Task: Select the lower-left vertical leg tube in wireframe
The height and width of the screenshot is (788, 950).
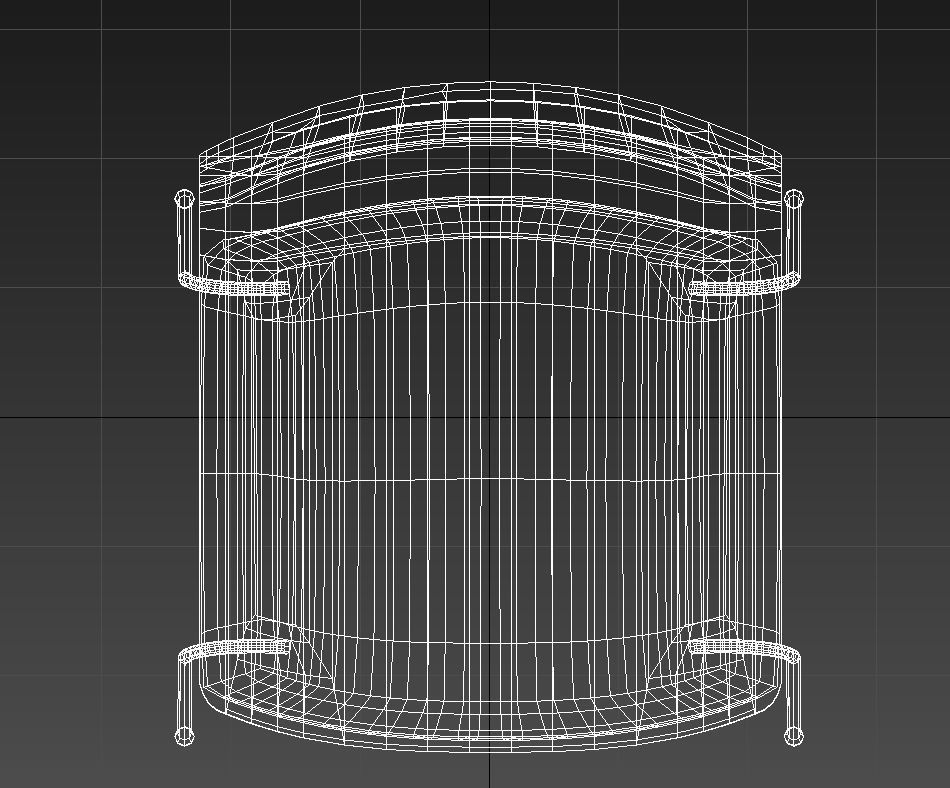Action: click(185, 697)
